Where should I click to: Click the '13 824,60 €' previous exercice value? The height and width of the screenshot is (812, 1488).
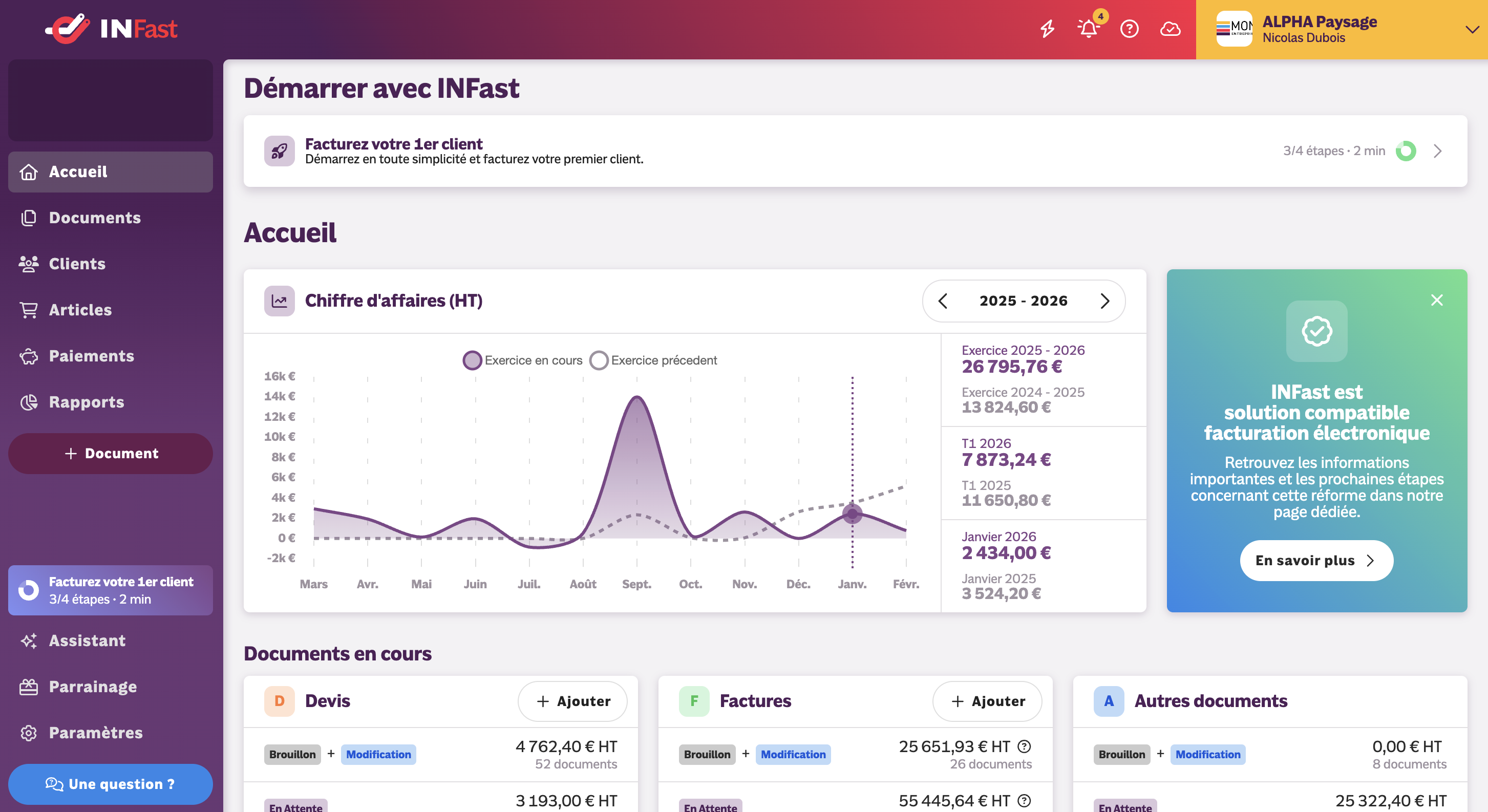(x=1006, y=408)
